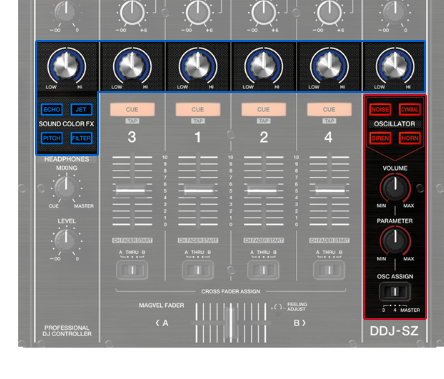Image resolution: width=444 pixels, height=379 pixels.
Task: Click the LOW/HI color knob above ECHO button
Action: pos(67,66)
